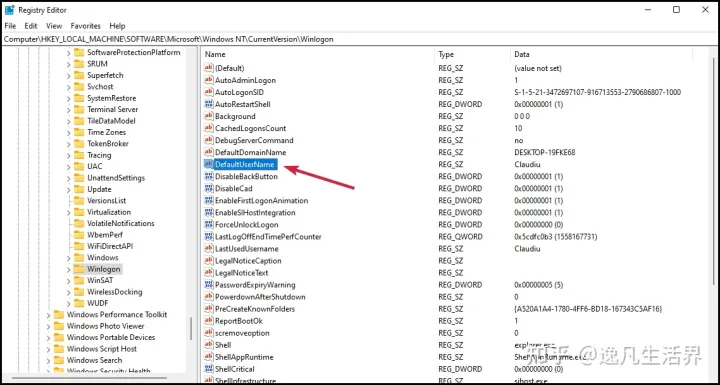Click the string icon beside PowerdownAfterShutdown
720x385 pixels.
(209, 297)
